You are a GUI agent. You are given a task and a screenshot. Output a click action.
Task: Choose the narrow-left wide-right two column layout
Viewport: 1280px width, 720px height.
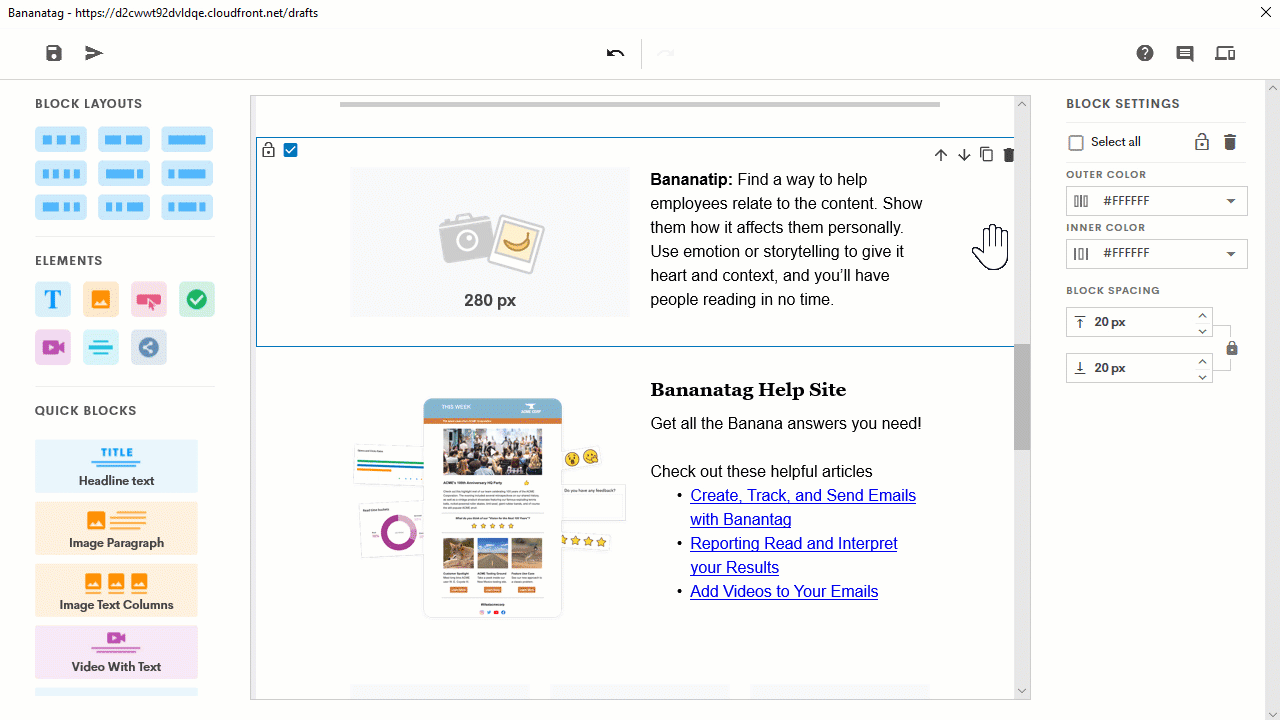[187, 173]
